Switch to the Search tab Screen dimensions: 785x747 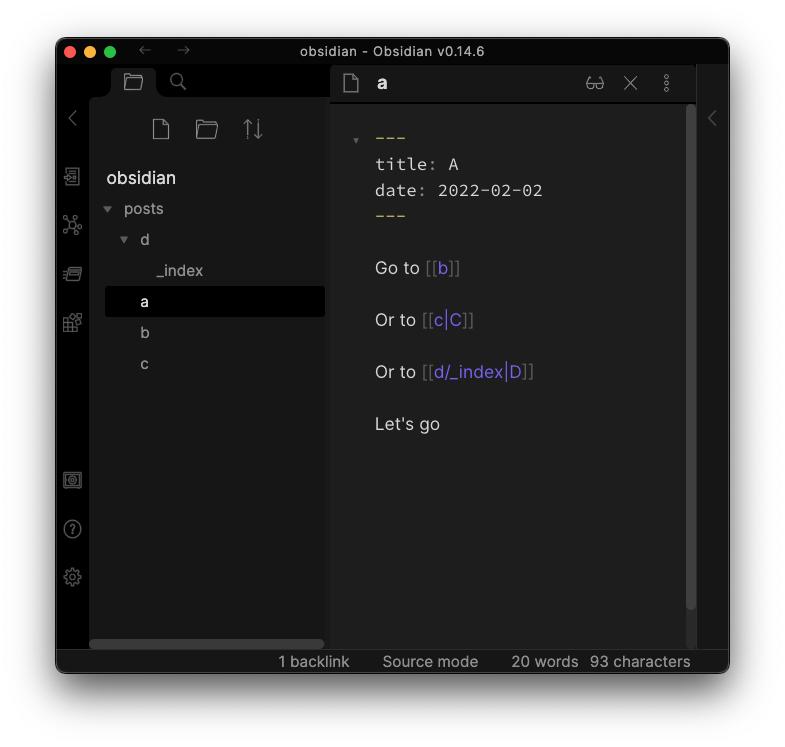click(178, 81)
